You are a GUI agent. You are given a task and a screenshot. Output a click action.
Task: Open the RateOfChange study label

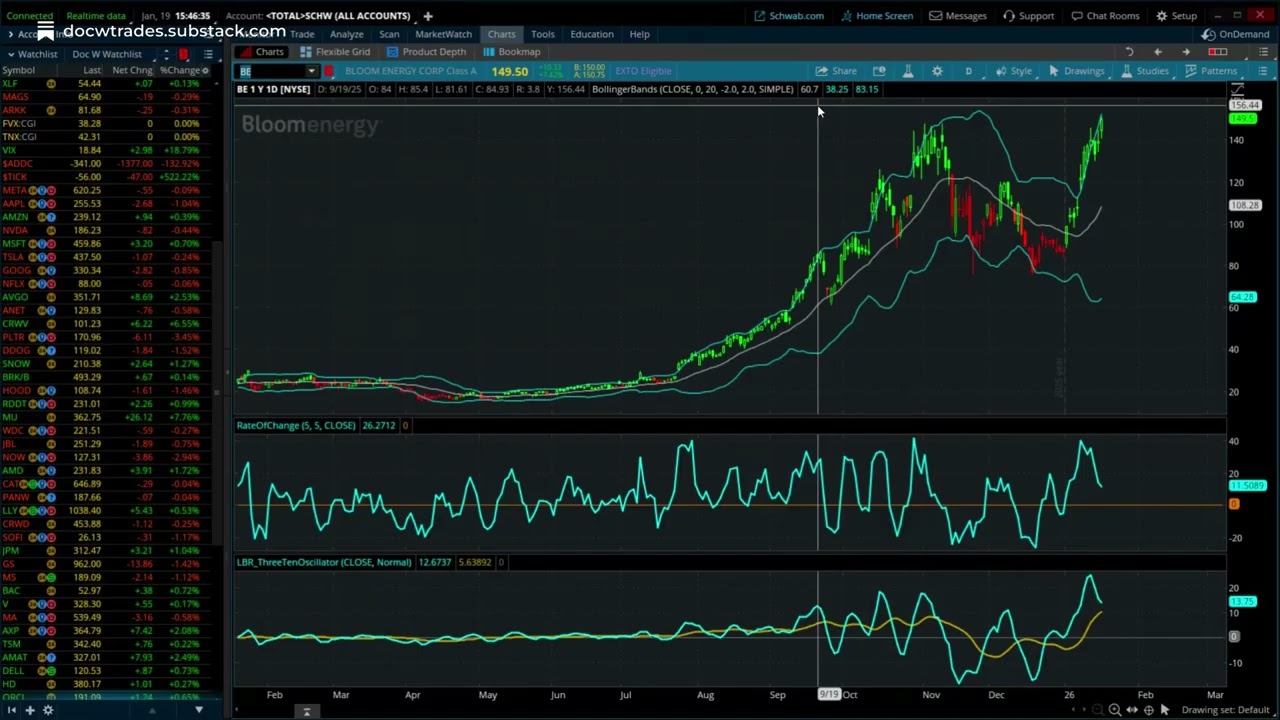click(296, 426)
